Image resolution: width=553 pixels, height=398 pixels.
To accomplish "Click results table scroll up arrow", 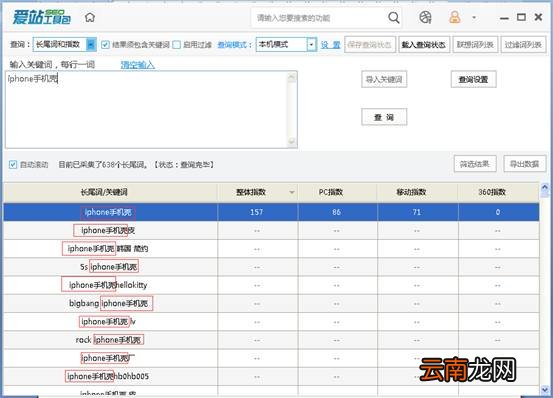I will click(x=545, y=188).
